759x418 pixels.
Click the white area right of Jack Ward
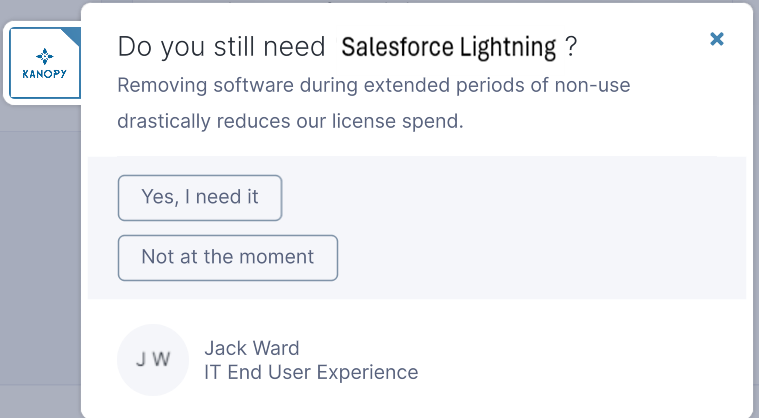point(580,360)
